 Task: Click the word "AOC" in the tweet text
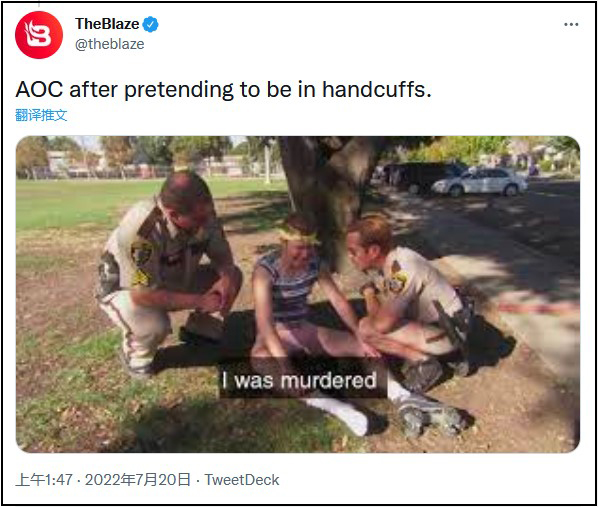coord(39,90)
